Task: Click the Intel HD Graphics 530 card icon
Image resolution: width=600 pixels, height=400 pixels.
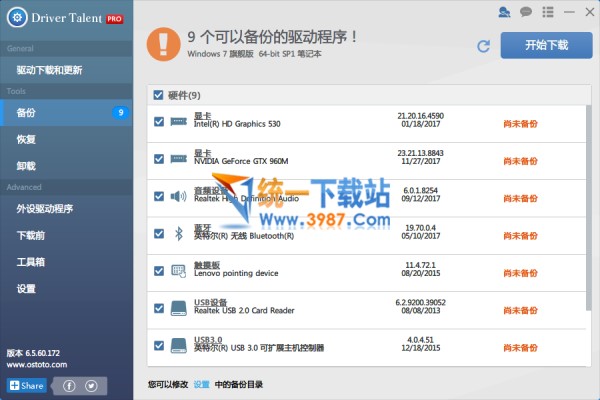Action: pyautogui.click(x=178, y=122)
